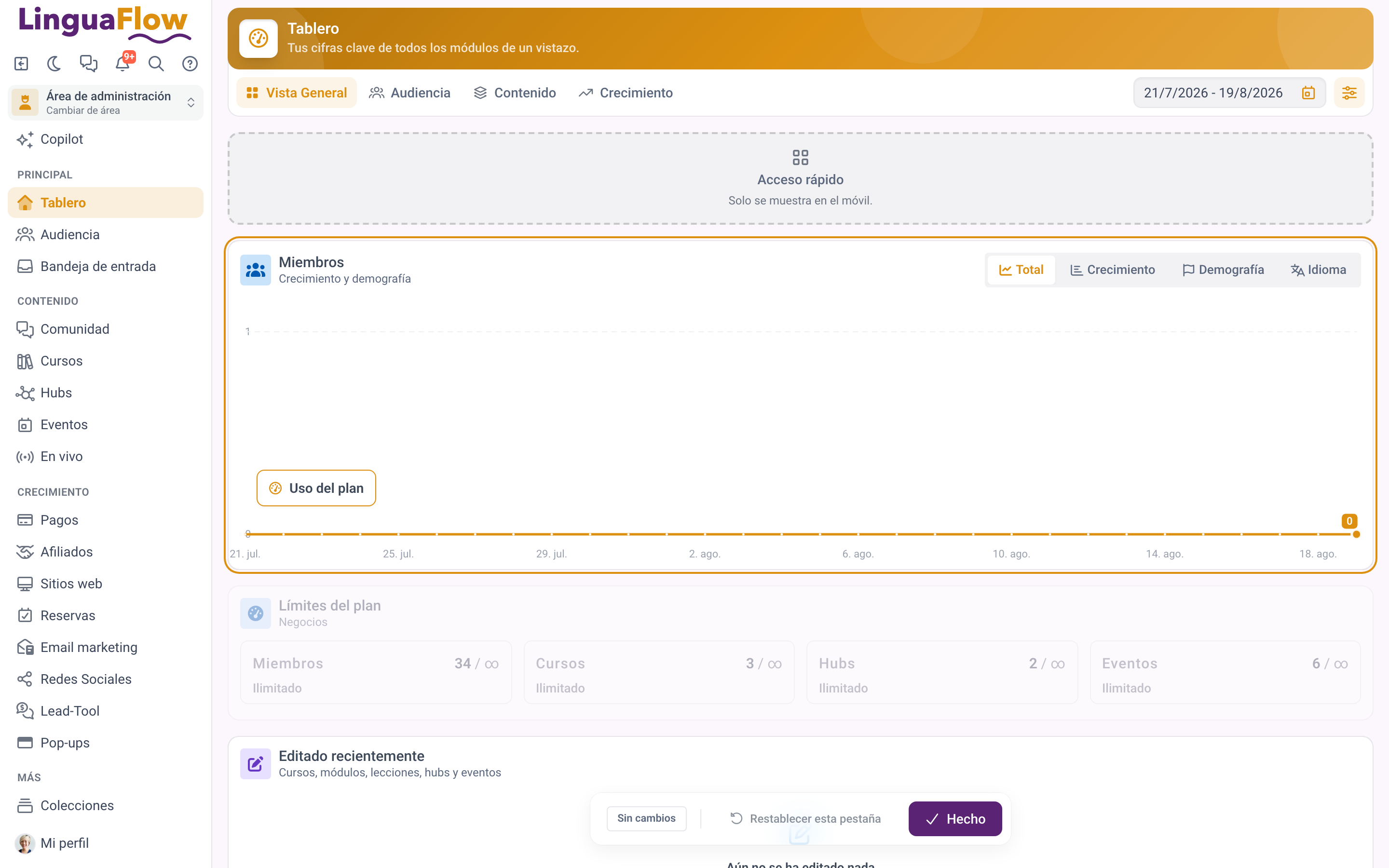This screenshot has width=1389, height=868.
Task: Go to Tablero in the sidebar
Action: tap(106, 203)
